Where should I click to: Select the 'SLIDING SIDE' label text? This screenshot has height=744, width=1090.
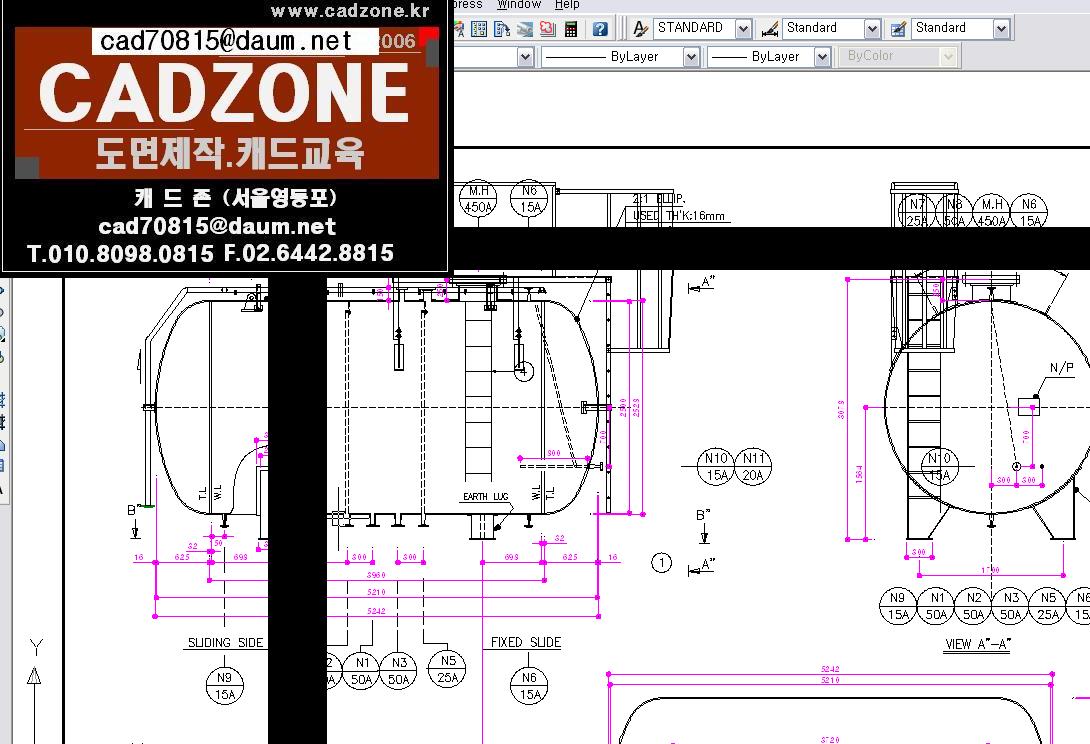pyautogui.click(x=226, y=642)
